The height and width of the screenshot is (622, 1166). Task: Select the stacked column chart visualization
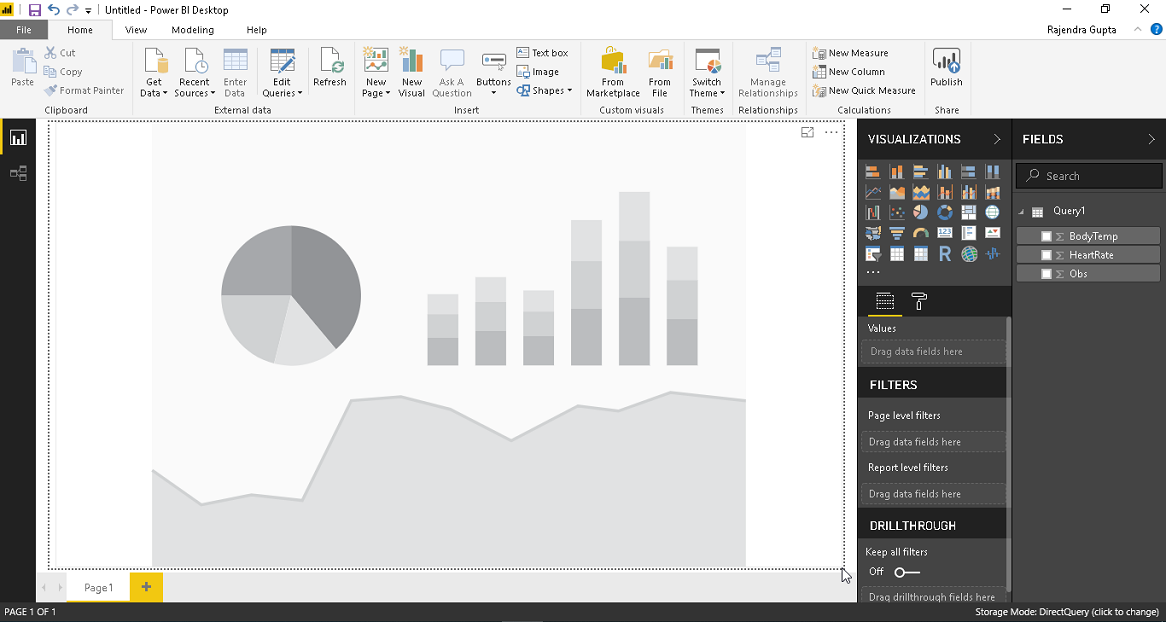(x=897, y=172)
